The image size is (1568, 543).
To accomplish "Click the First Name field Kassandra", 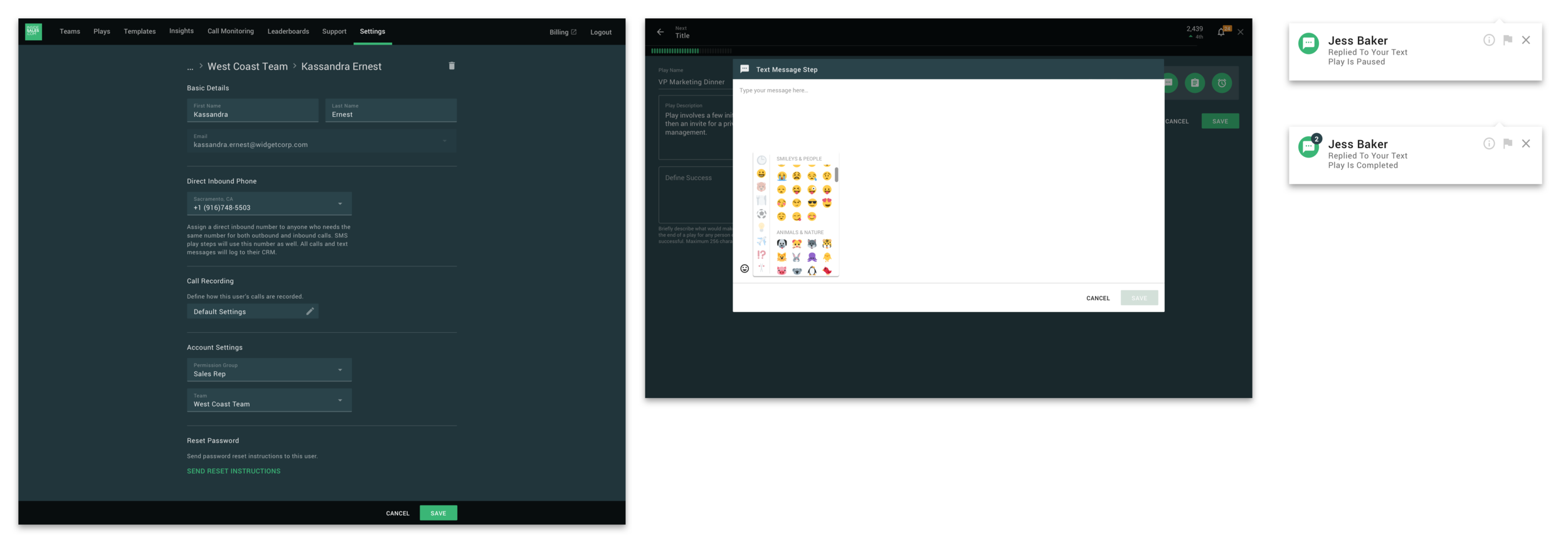I will pyautogui.click(x=253, y=110).
